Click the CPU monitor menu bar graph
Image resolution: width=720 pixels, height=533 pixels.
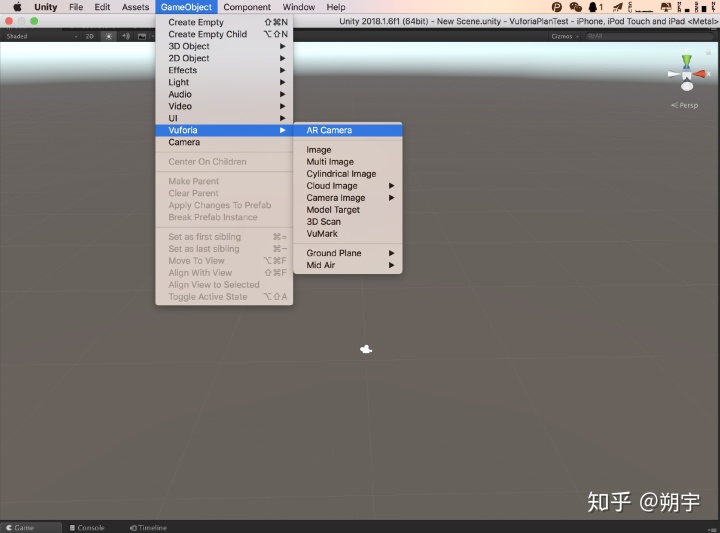[x=640, y=7]
